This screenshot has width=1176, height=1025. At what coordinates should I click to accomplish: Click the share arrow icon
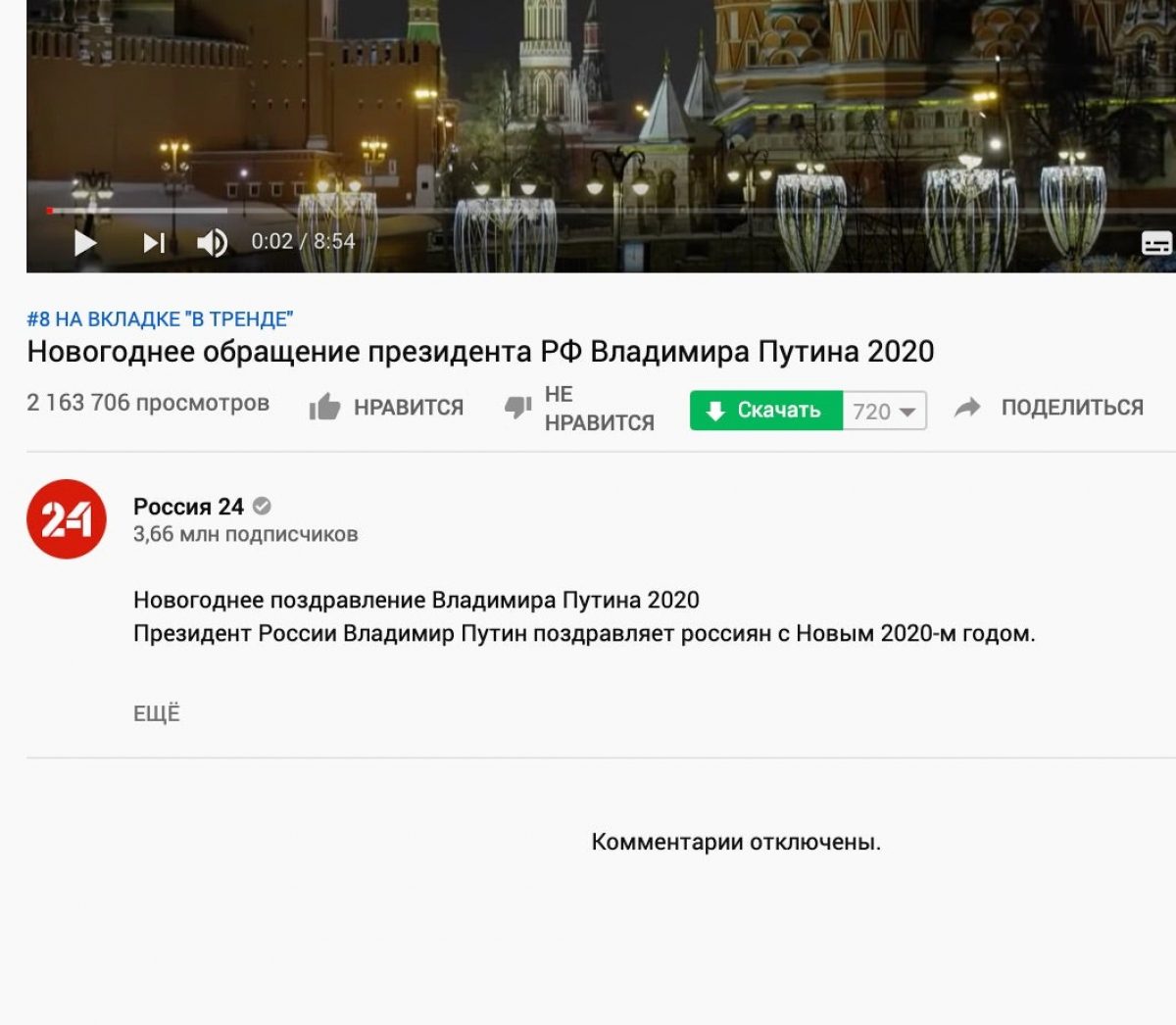click(x=967, y=408)
